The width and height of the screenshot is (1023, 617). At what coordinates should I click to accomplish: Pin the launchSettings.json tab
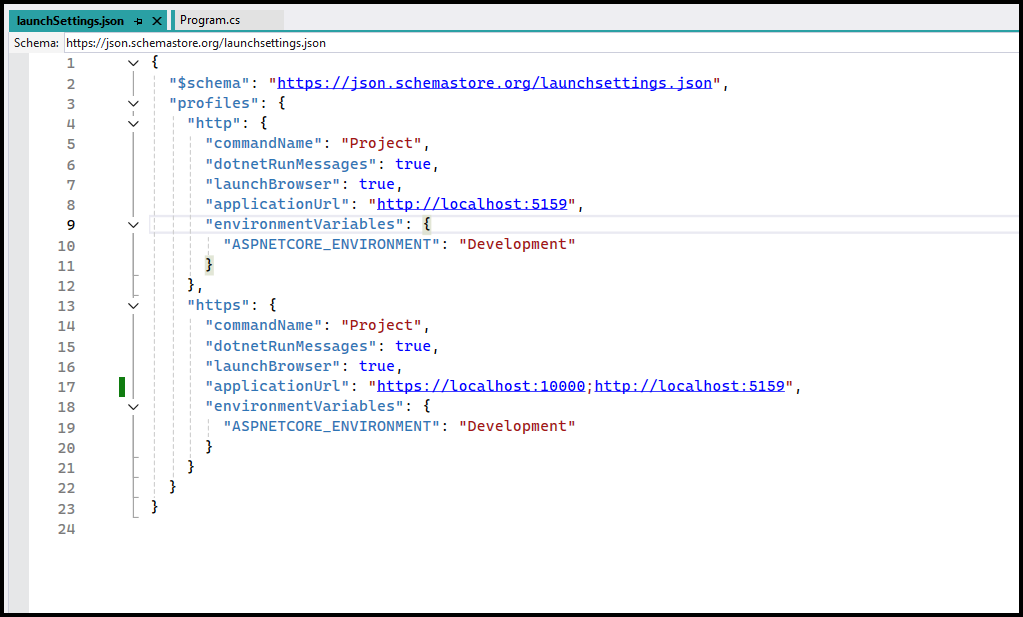click(x=139, y=21)
